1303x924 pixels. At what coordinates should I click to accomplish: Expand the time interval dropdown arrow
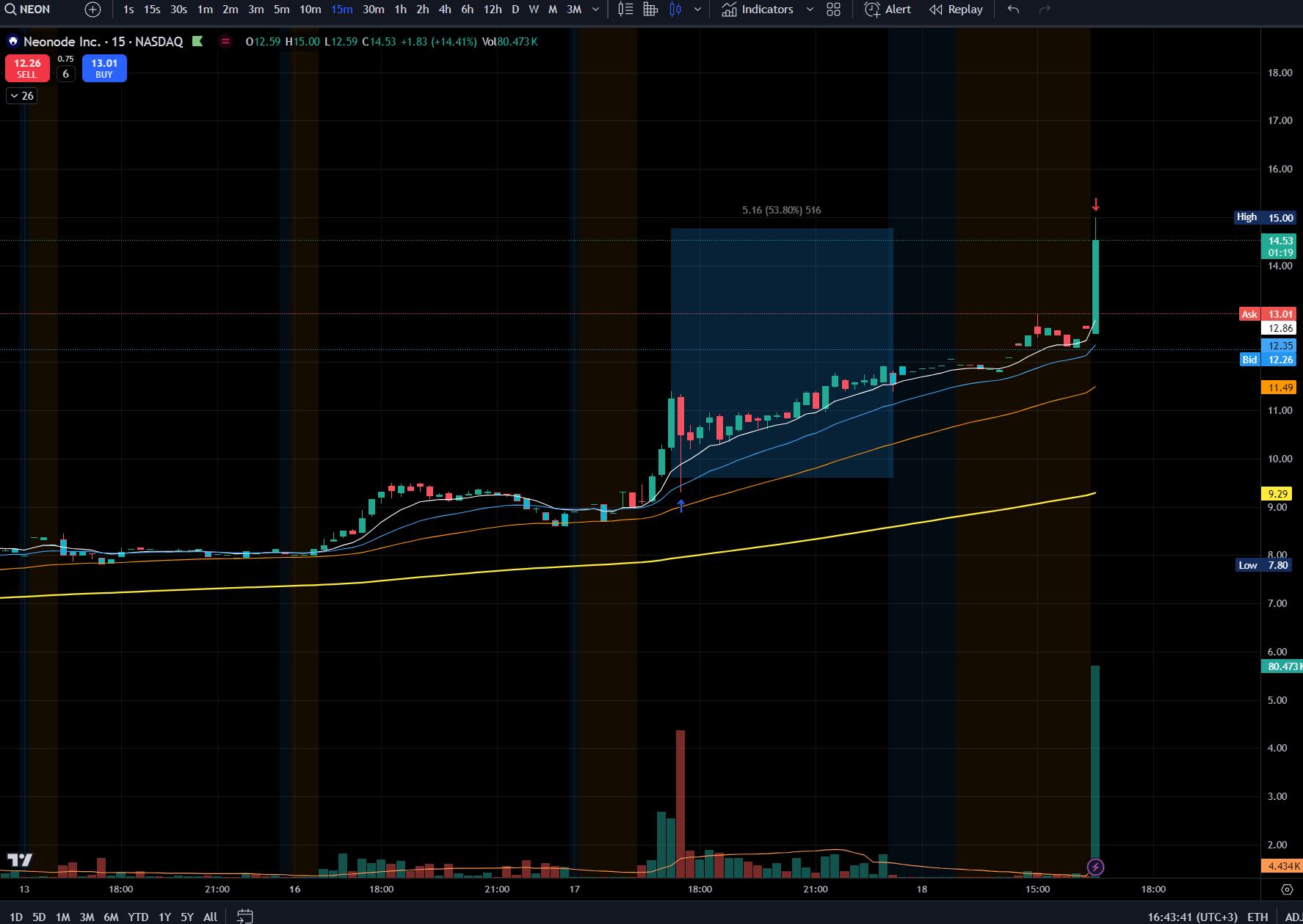(x=595, y=10)
